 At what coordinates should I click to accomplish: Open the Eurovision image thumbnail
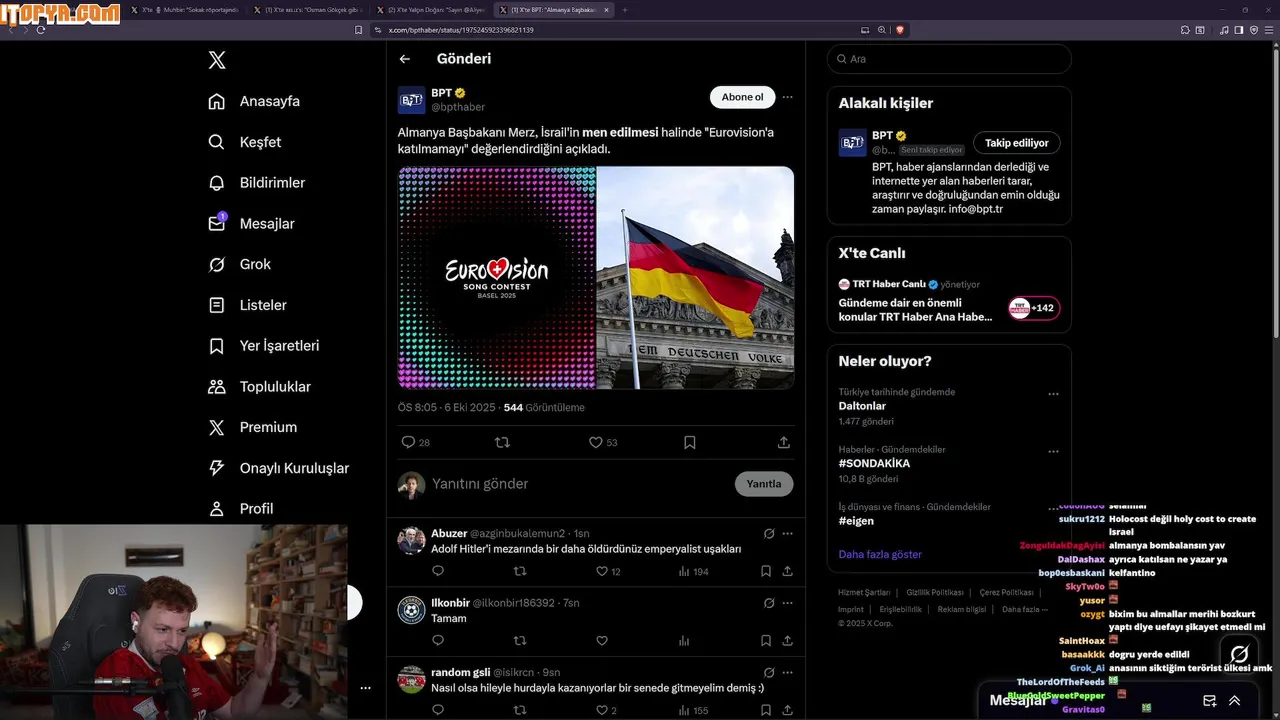[x=496, y=277]
